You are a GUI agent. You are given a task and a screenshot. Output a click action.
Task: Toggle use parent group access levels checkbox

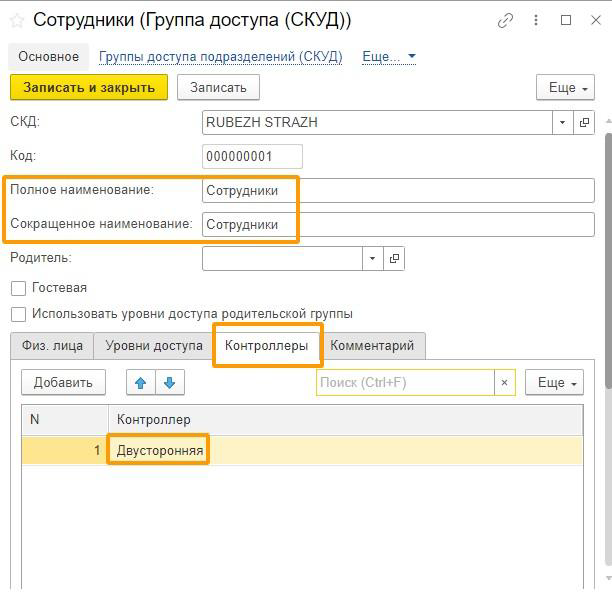pos(18,314)
